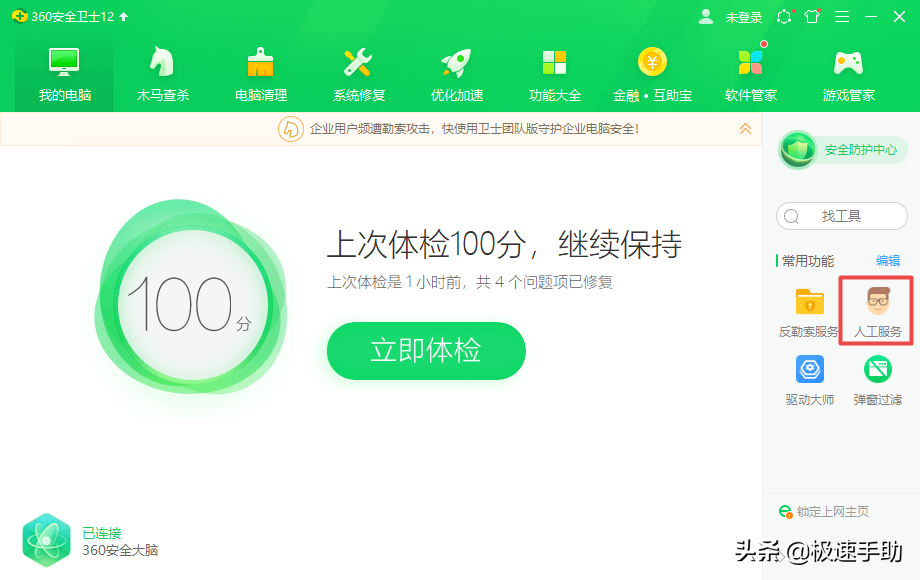Go to 优化加速 optimization tab
The height and width of the screenshot is (580, 920).
click(x=456, y=75)
